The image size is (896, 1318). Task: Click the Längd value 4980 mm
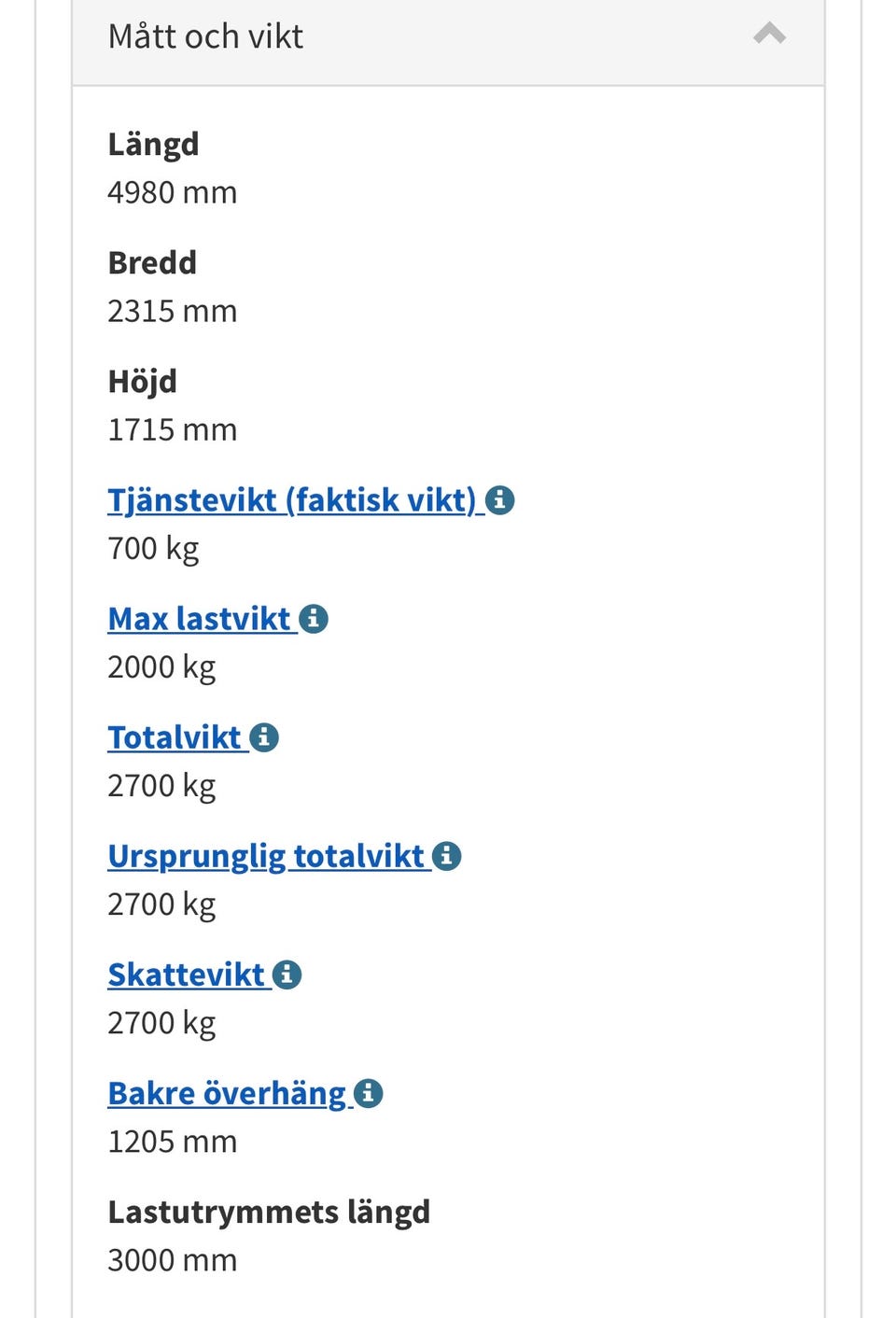(173, 193)
